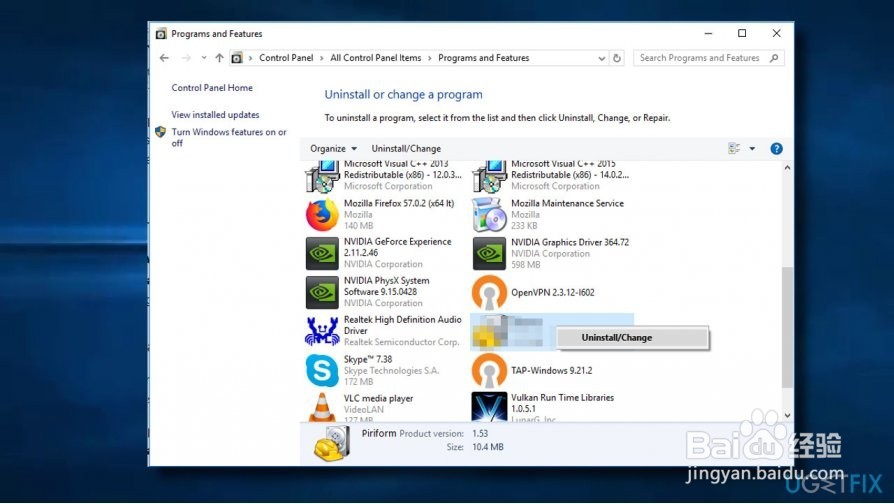Viewport: 894px width, 504px height.
Task: Select the Vulkan Run Time Libraries name
Action: (x=562, y=403)
